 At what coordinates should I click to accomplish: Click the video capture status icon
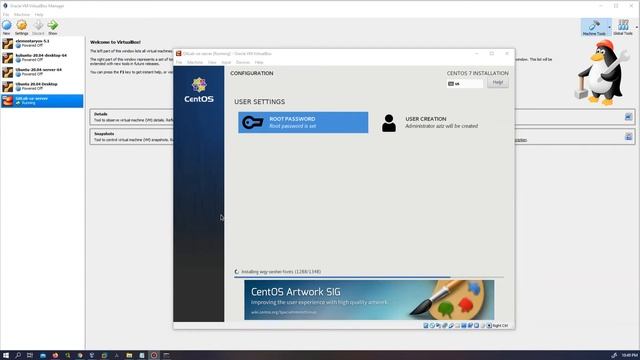(470, 326)
